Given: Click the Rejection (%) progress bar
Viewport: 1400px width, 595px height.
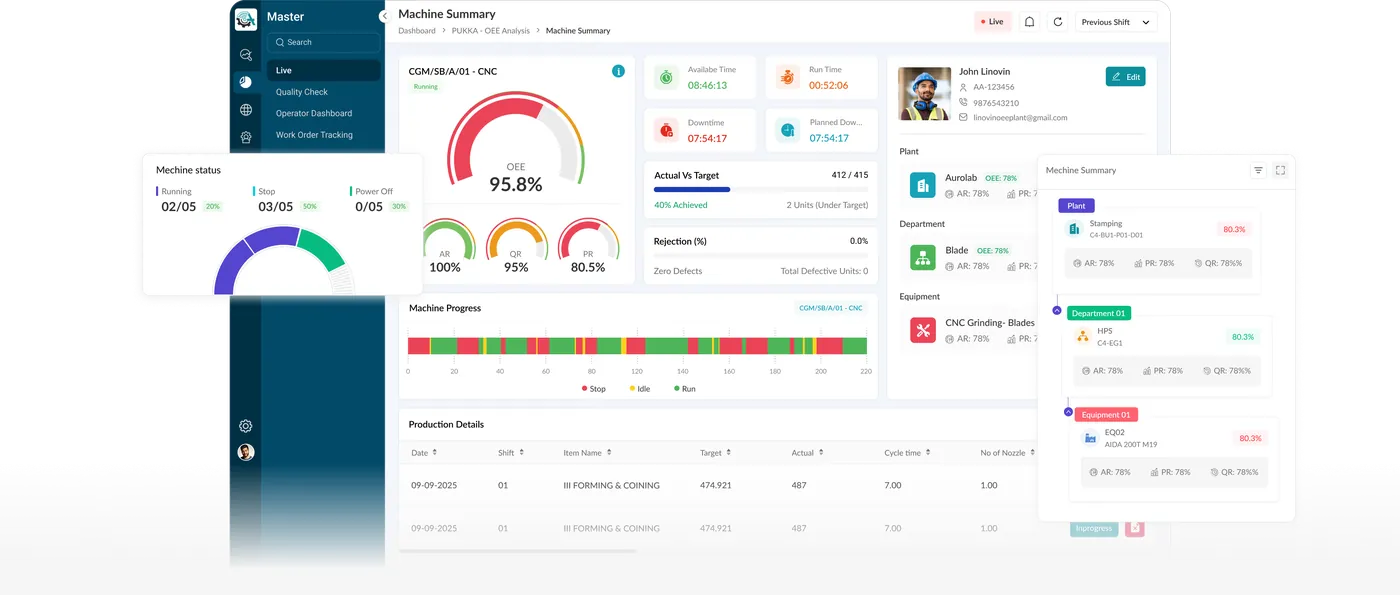Looking at the screenshot, I should pos(761,256).
